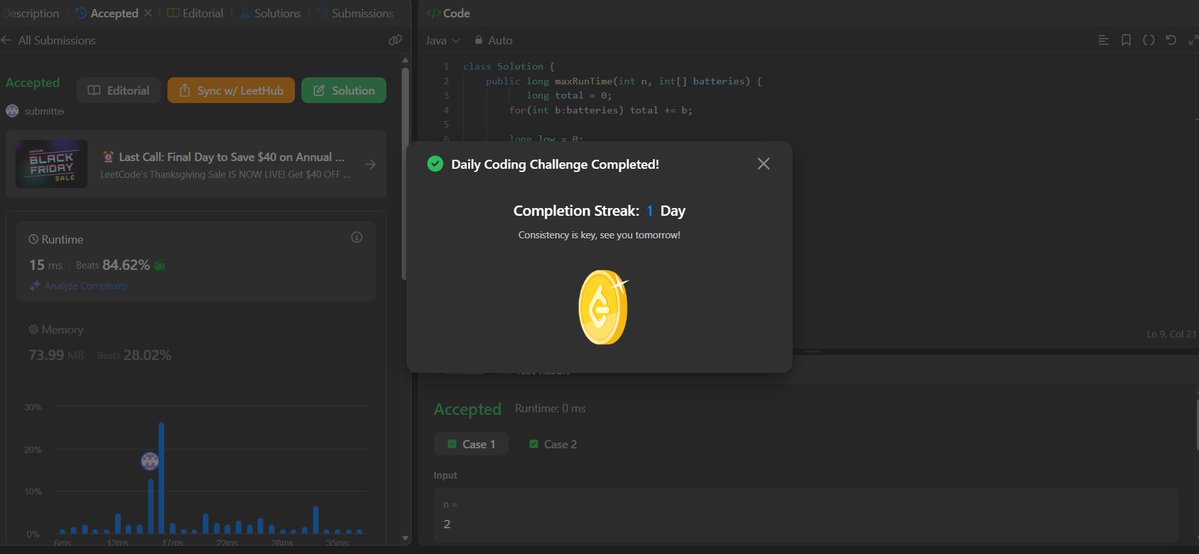Close the Accepted tab

coord(148,13)
